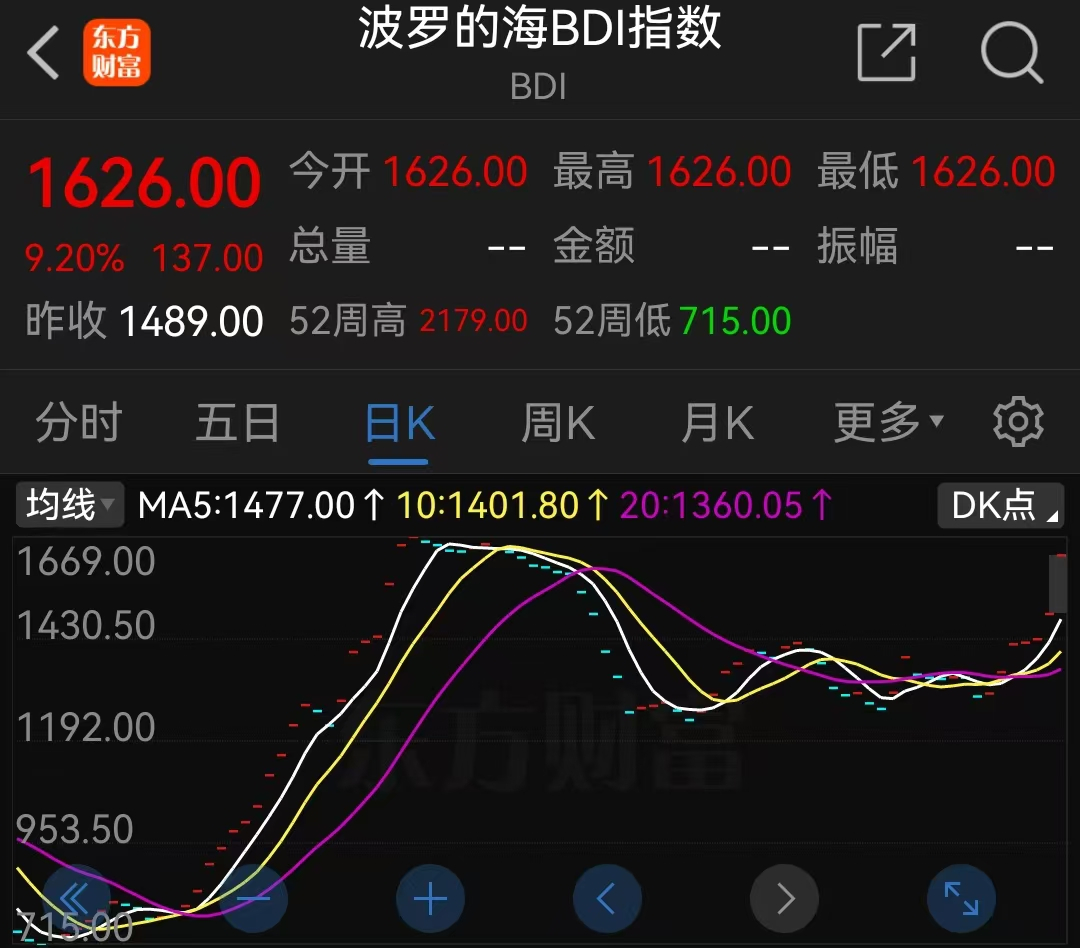The width and height of the screenshot is (1080, 948).
Task: Shift chart left with the left arrow
Action: pyautogui.click(x=607, y=898)
